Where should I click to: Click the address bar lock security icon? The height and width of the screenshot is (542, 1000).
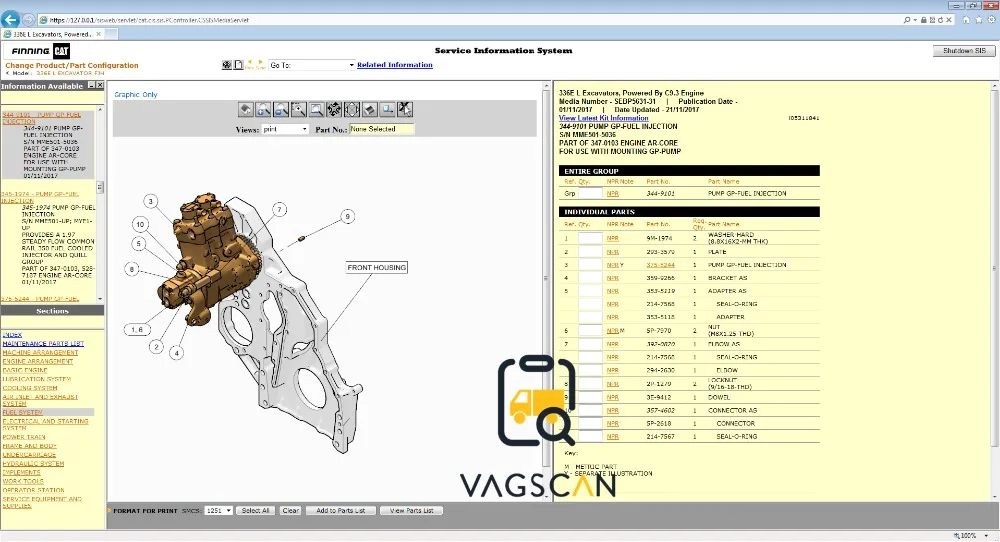click(x=923, y=20)
